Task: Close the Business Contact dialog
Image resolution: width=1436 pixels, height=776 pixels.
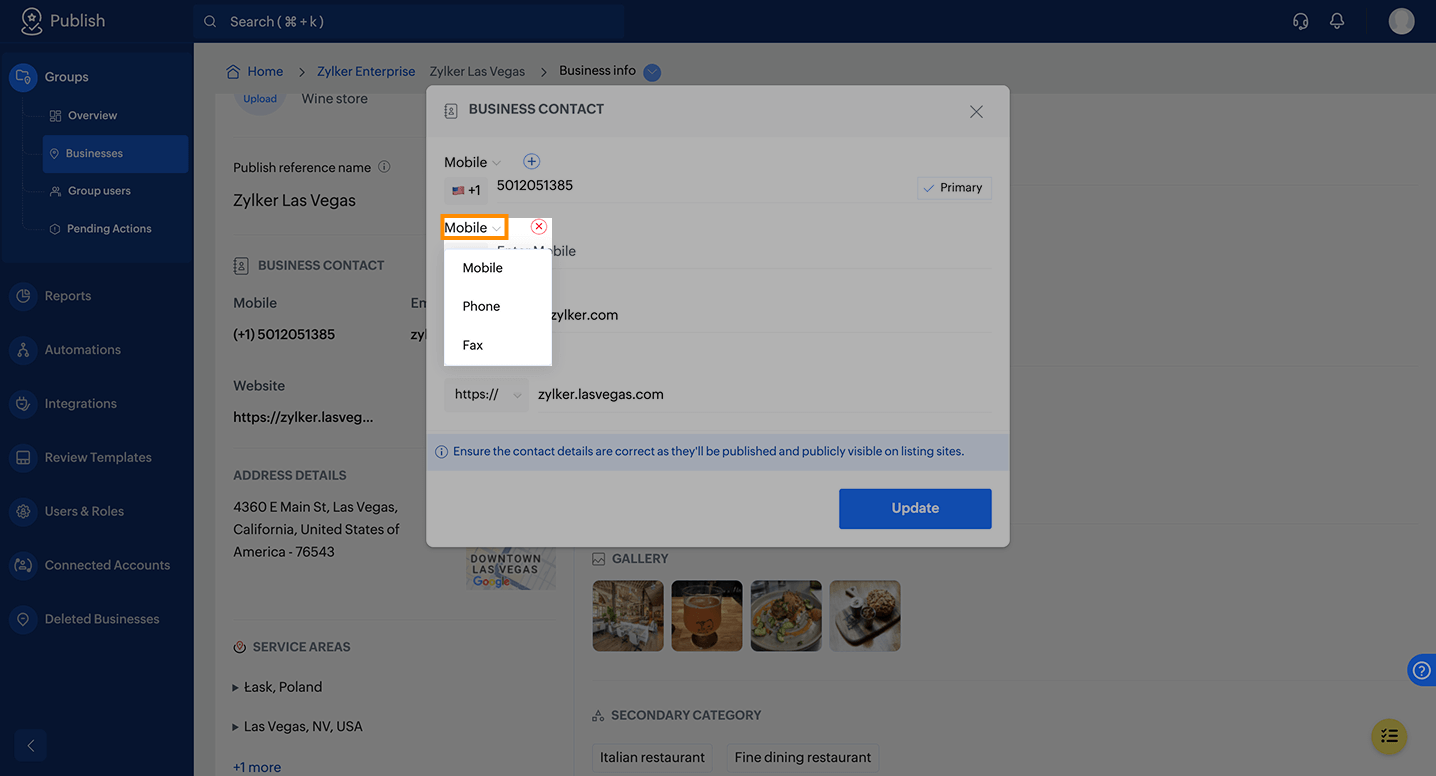Action: click(x=976, y=112)
